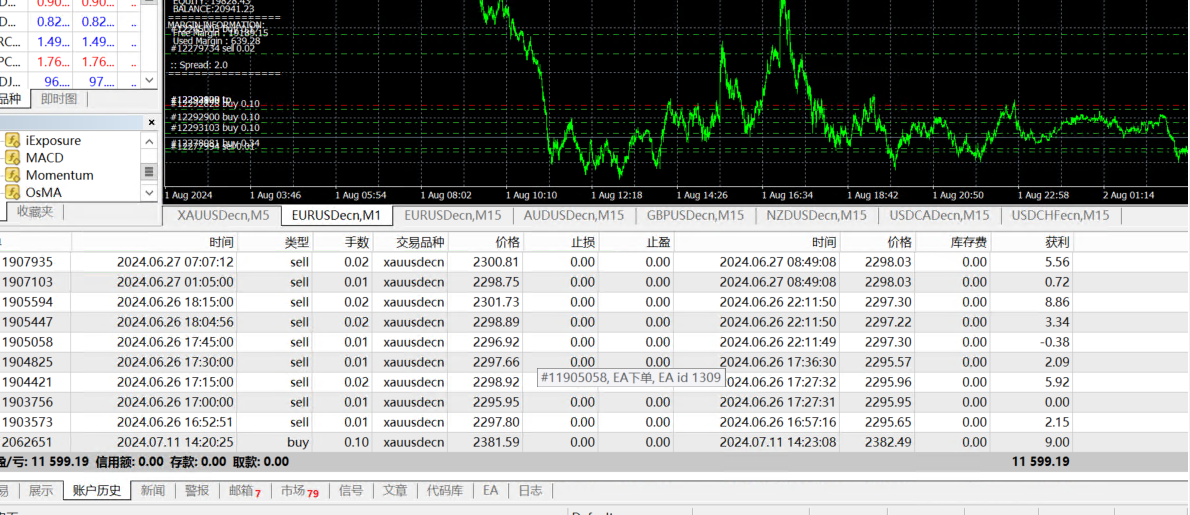Open the 邮箱 tab with 7 unread
This screenshot has height=515, width=1190.
point(244,491)
